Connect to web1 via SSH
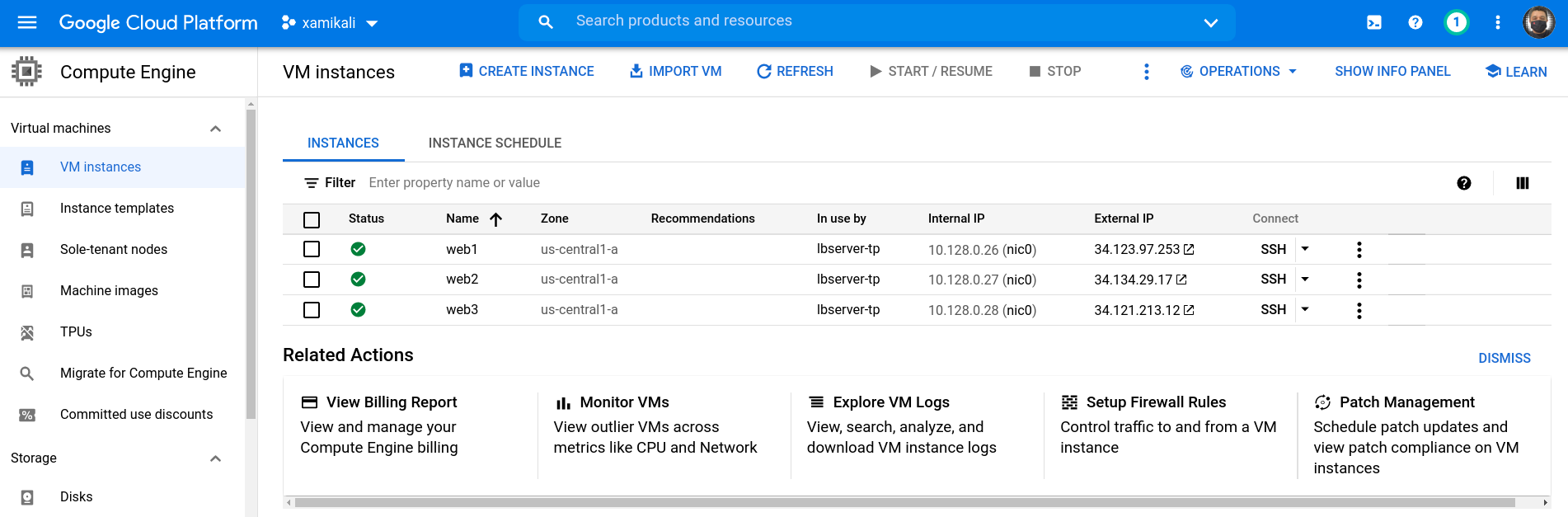This screenshot has width=1568, height=517. 1273,249
